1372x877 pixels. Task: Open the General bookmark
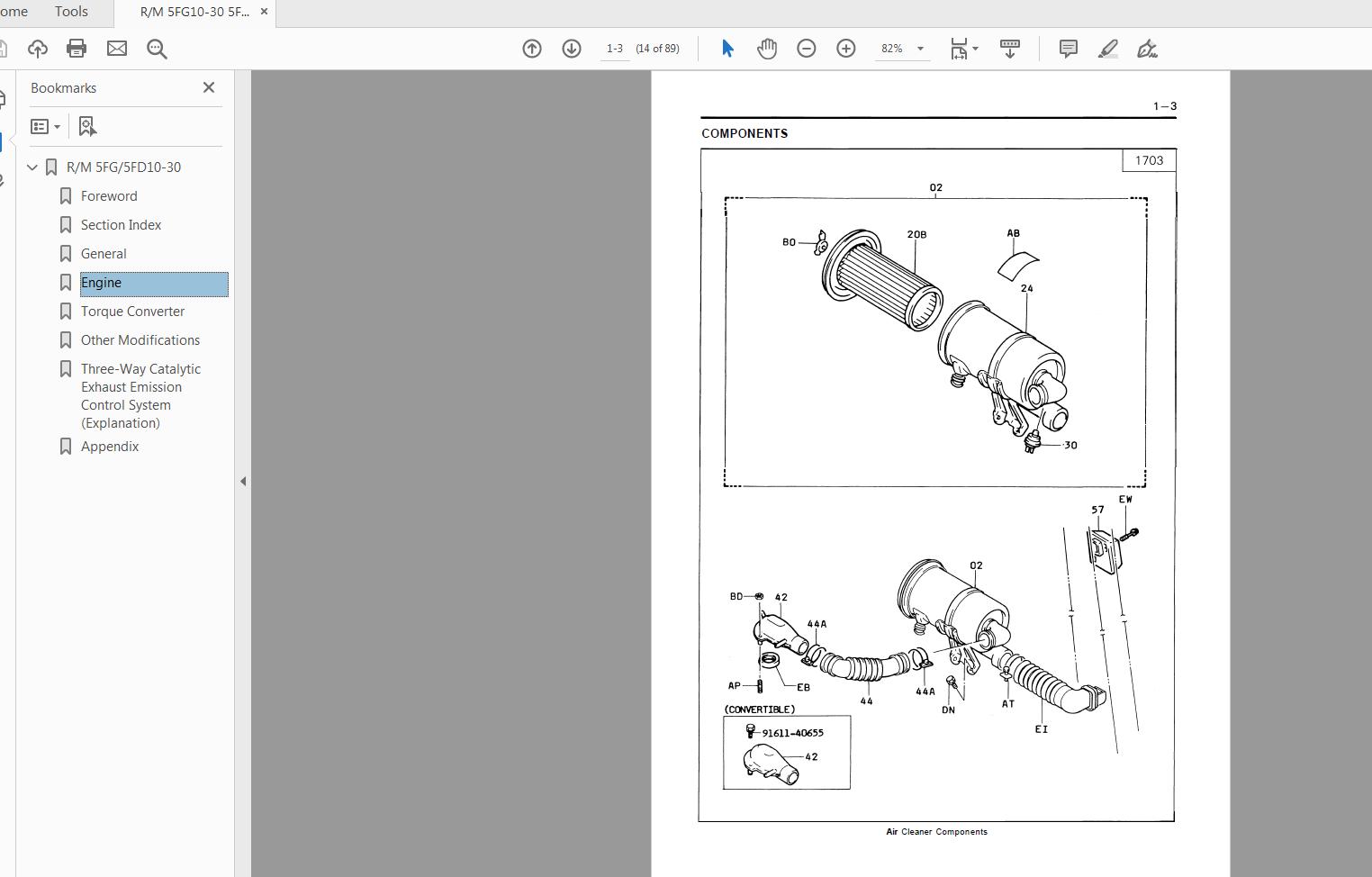[x=104, y=254]
